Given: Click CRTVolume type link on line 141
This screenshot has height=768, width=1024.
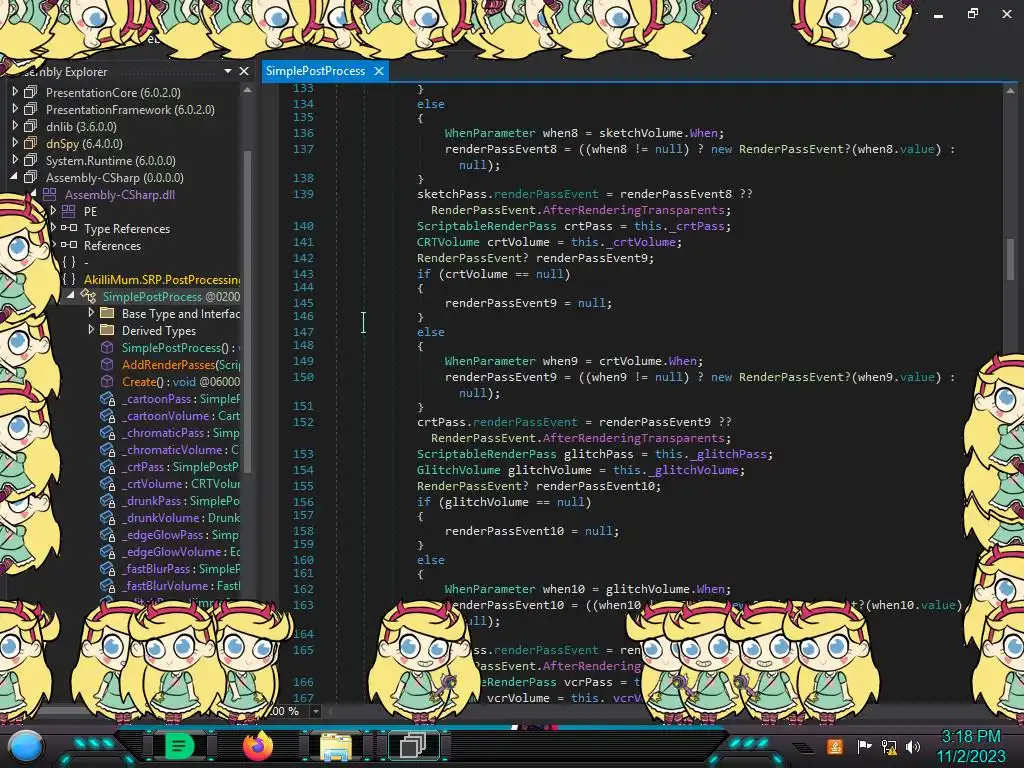Looking at the screenshot, I should [x=448, y=242].
